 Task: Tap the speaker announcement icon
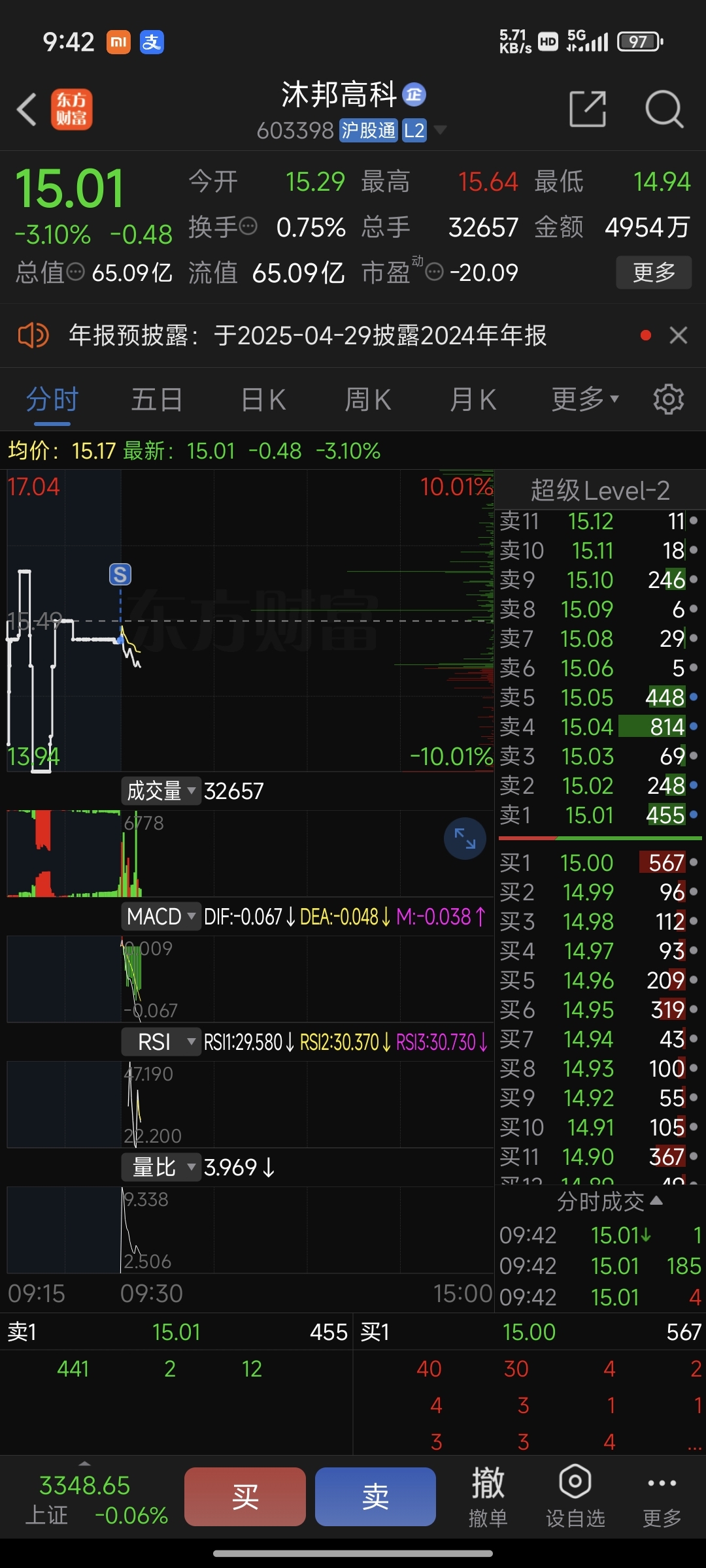tap(33, 336)
